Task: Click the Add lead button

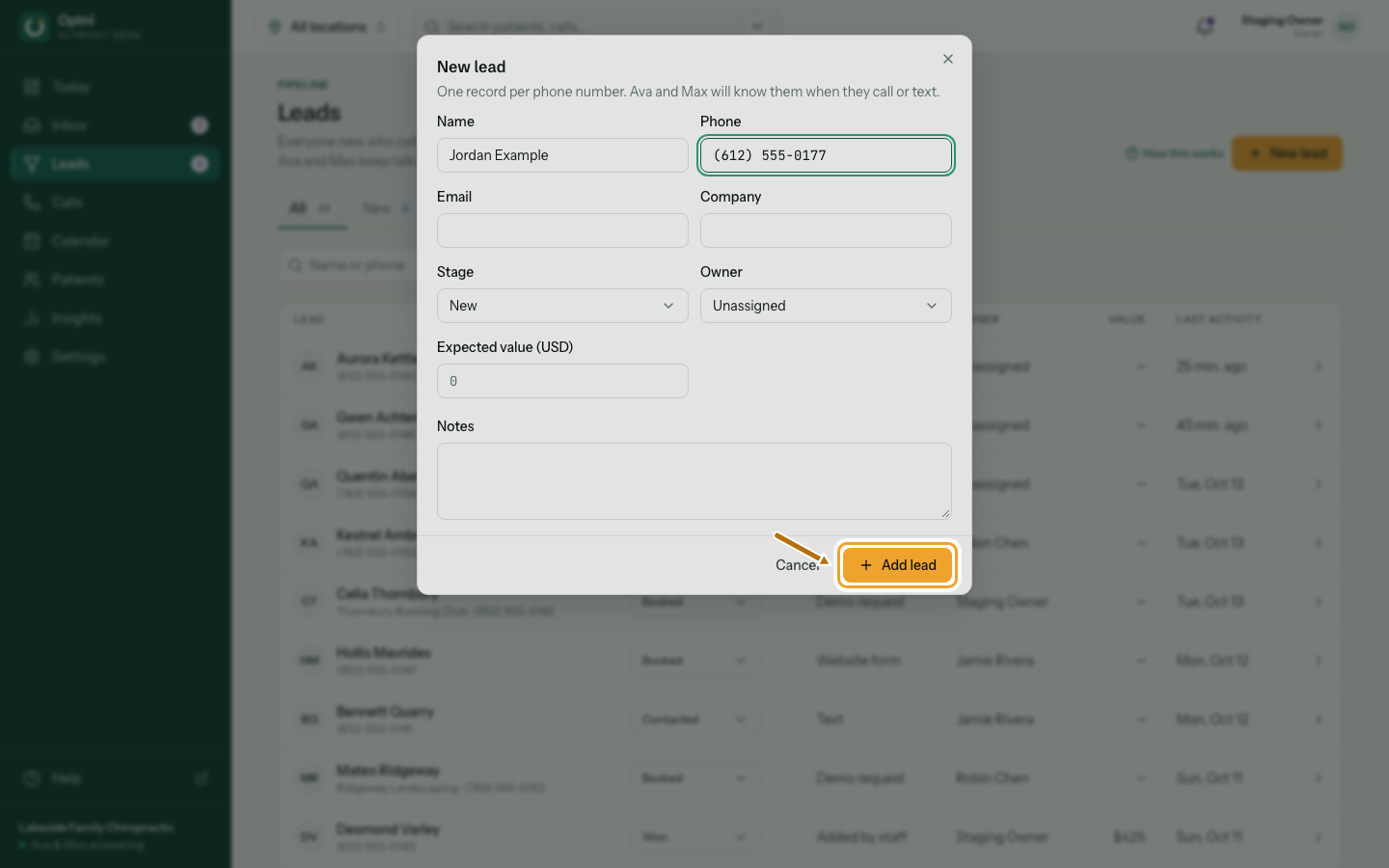Action: click(x=897, y=565)
